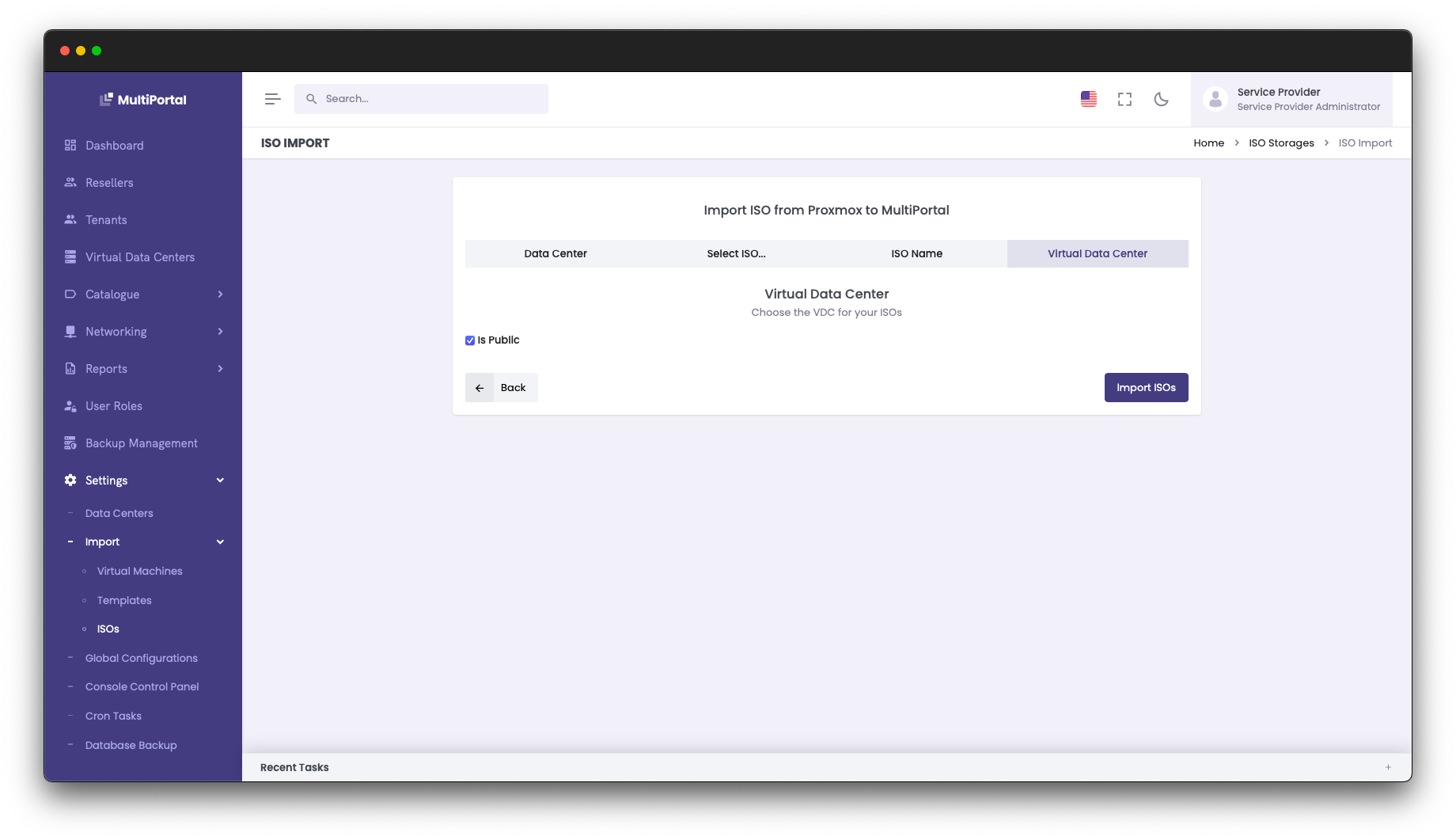
Task: Click the Resellers people icon
Action: click(x=70, y=183)
